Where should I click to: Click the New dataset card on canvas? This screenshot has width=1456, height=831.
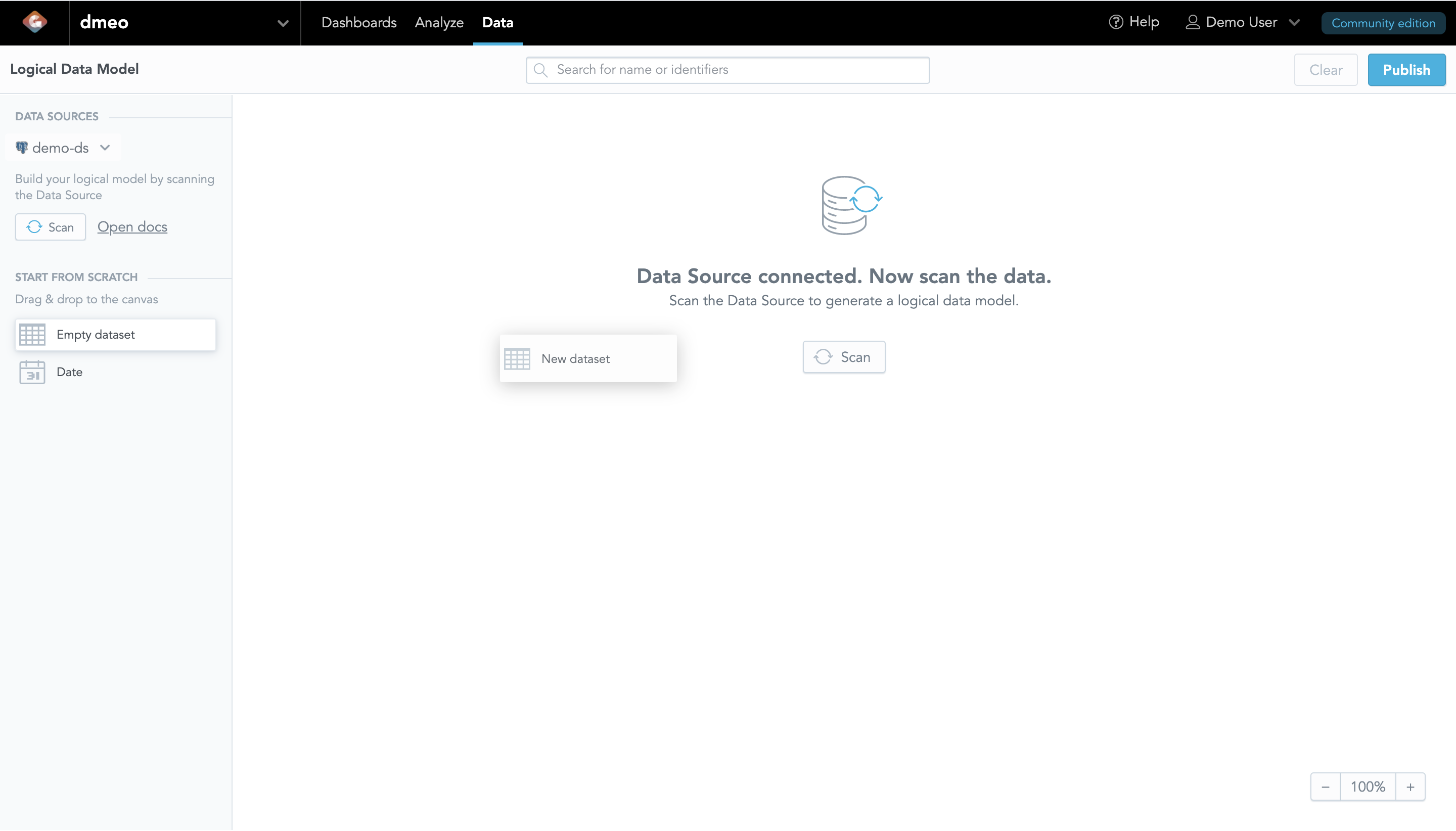[588, 358]
